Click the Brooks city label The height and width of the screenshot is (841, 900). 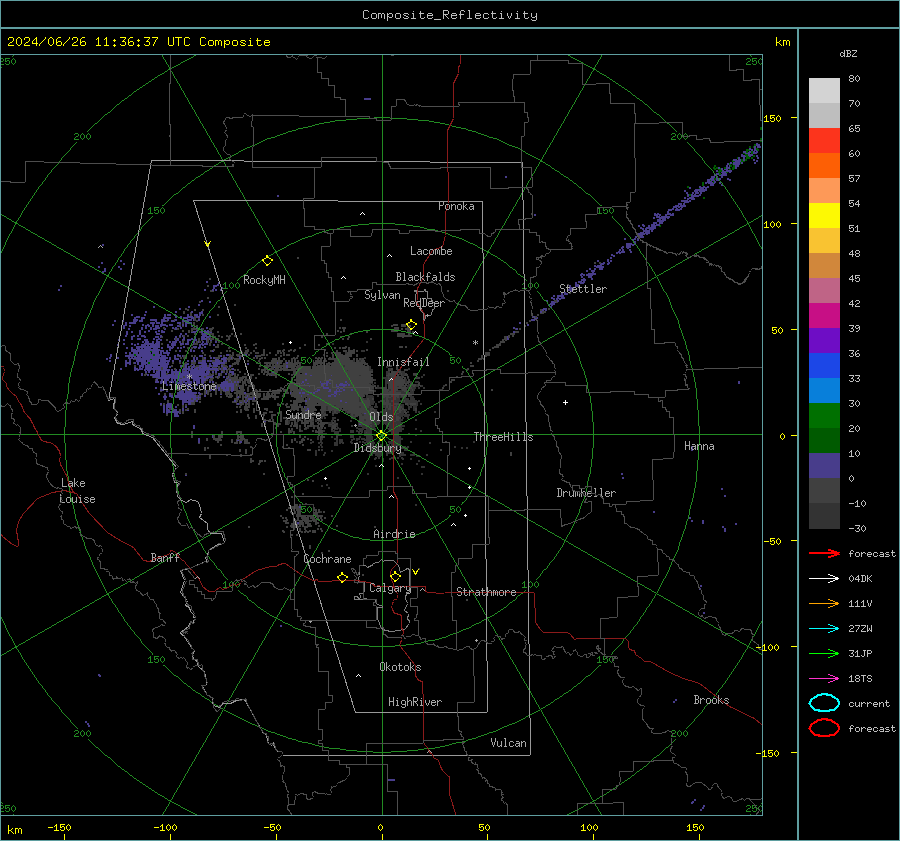(x=711, y=700)
